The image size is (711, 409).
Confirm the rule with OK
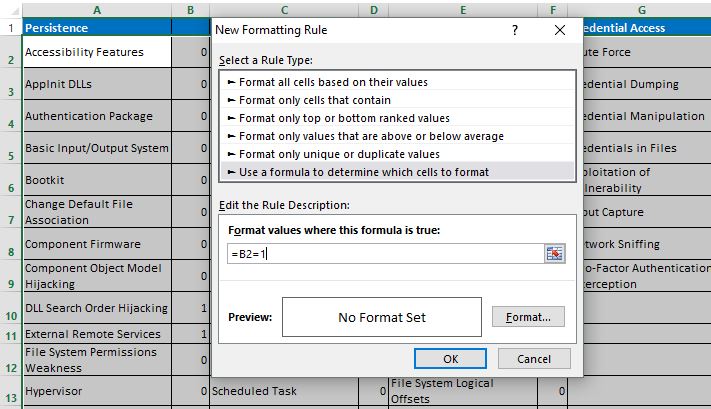point(450,358)
